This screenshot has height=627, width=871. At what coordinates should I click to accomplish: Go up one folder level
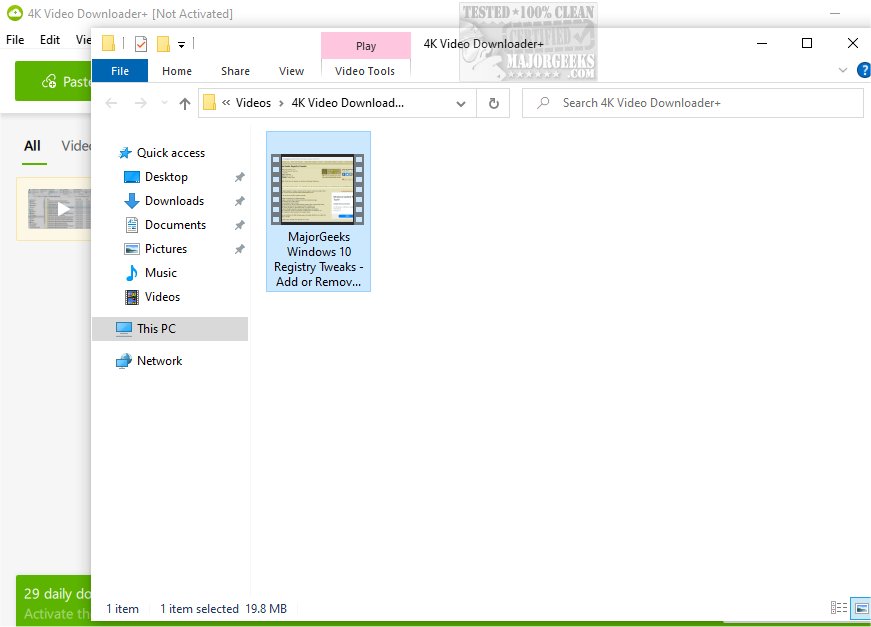point(185,103)
